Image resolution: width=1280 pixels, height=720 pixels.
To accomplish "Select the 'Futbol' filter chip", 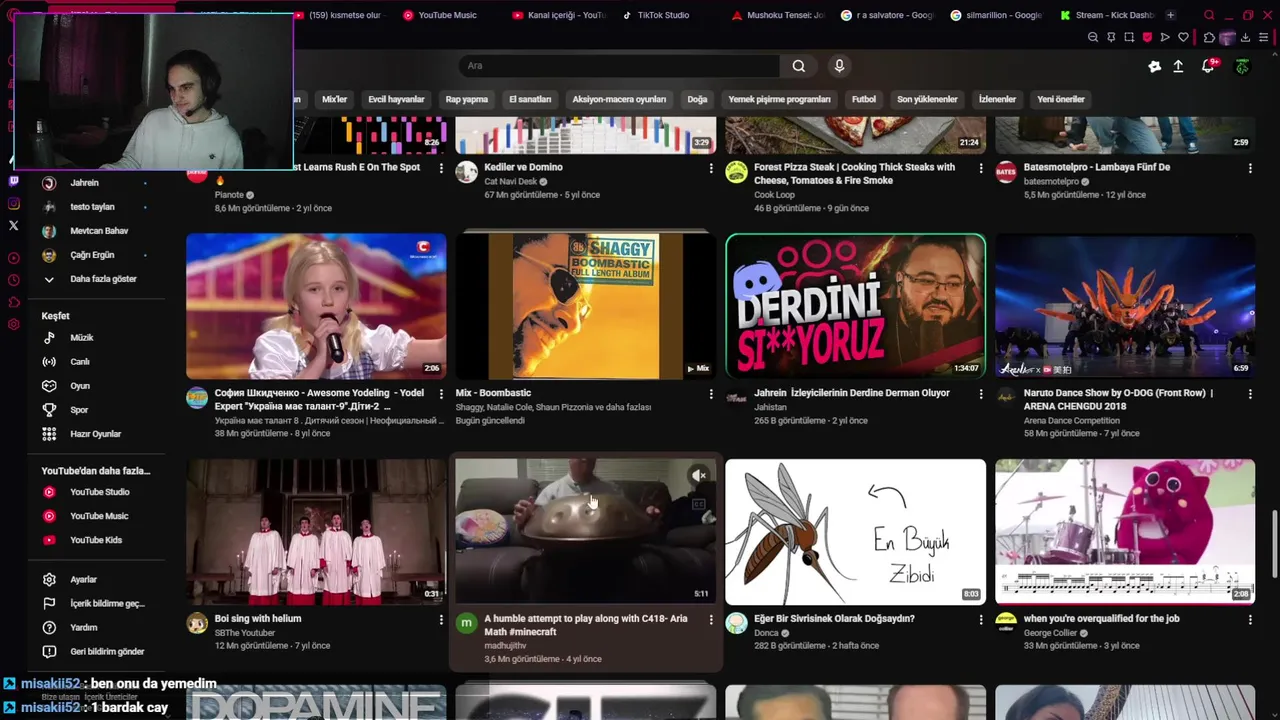I will tap(864, 99).
